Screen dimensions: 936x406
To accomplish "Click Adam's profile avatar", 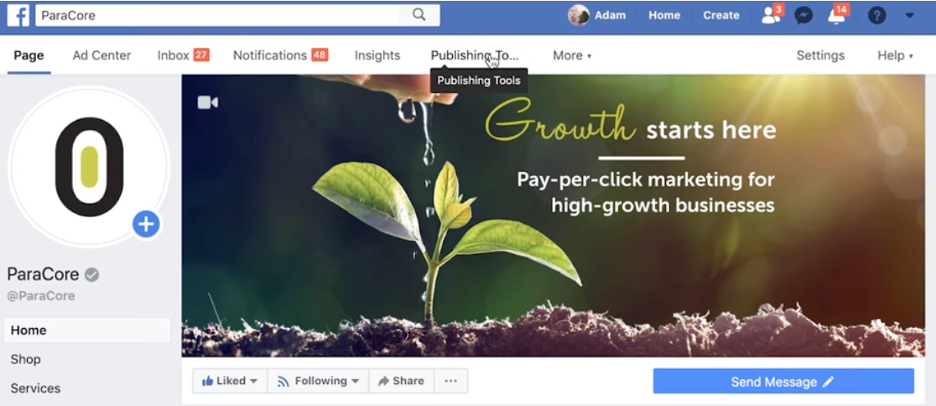I will tap(578, 16).
